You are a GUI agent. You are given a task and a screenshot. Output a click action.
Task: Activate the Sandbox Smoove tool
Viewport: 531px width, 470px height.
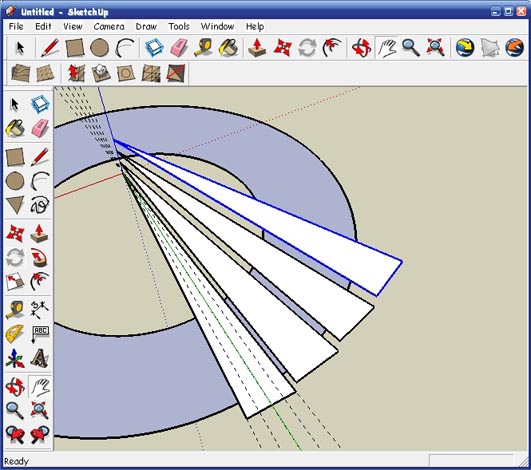click(x=76, y=73)
